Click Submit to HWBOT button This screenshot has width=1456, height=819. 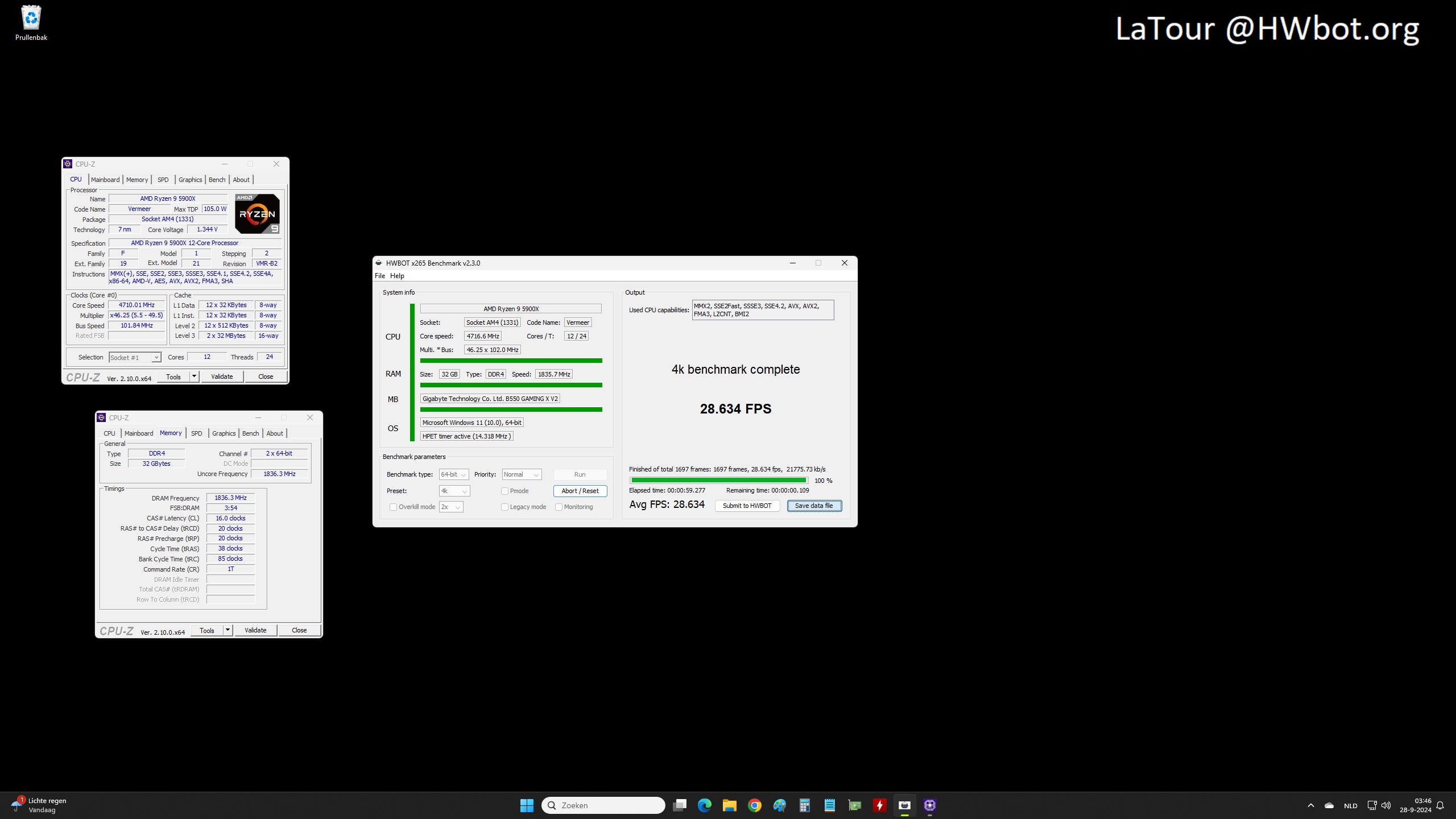(747, 506)
